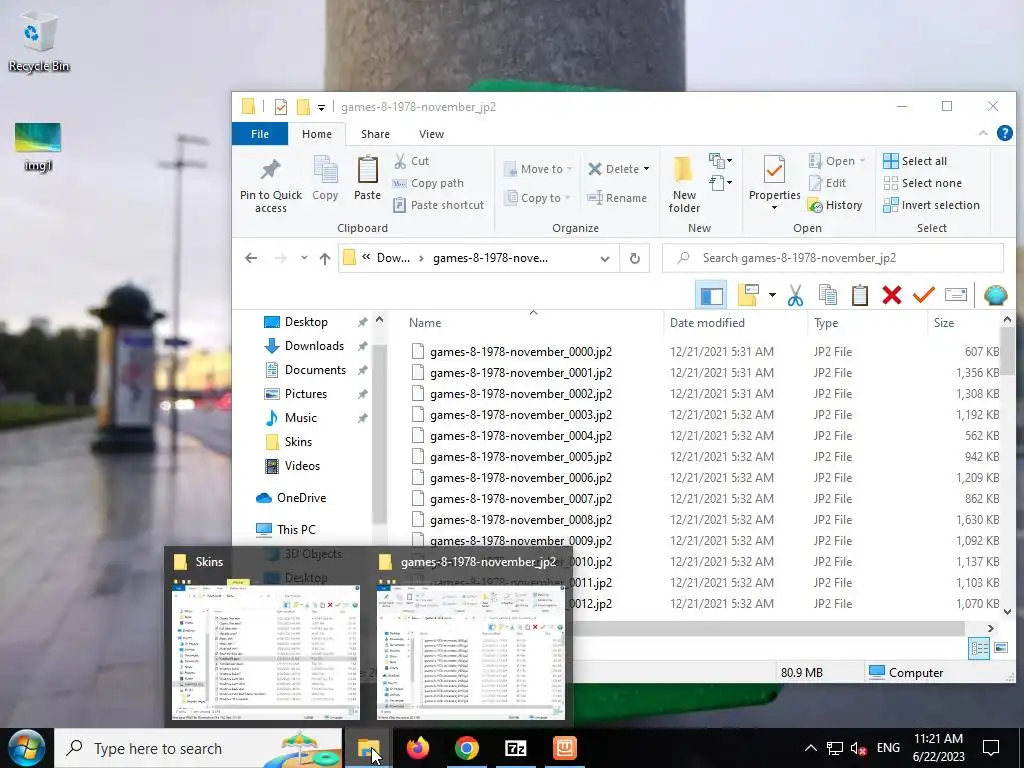Image resolution: width=1024 pixels, height=768 pixels.
Task: Click Paste shortcut option
Action: tap(439, 205)
